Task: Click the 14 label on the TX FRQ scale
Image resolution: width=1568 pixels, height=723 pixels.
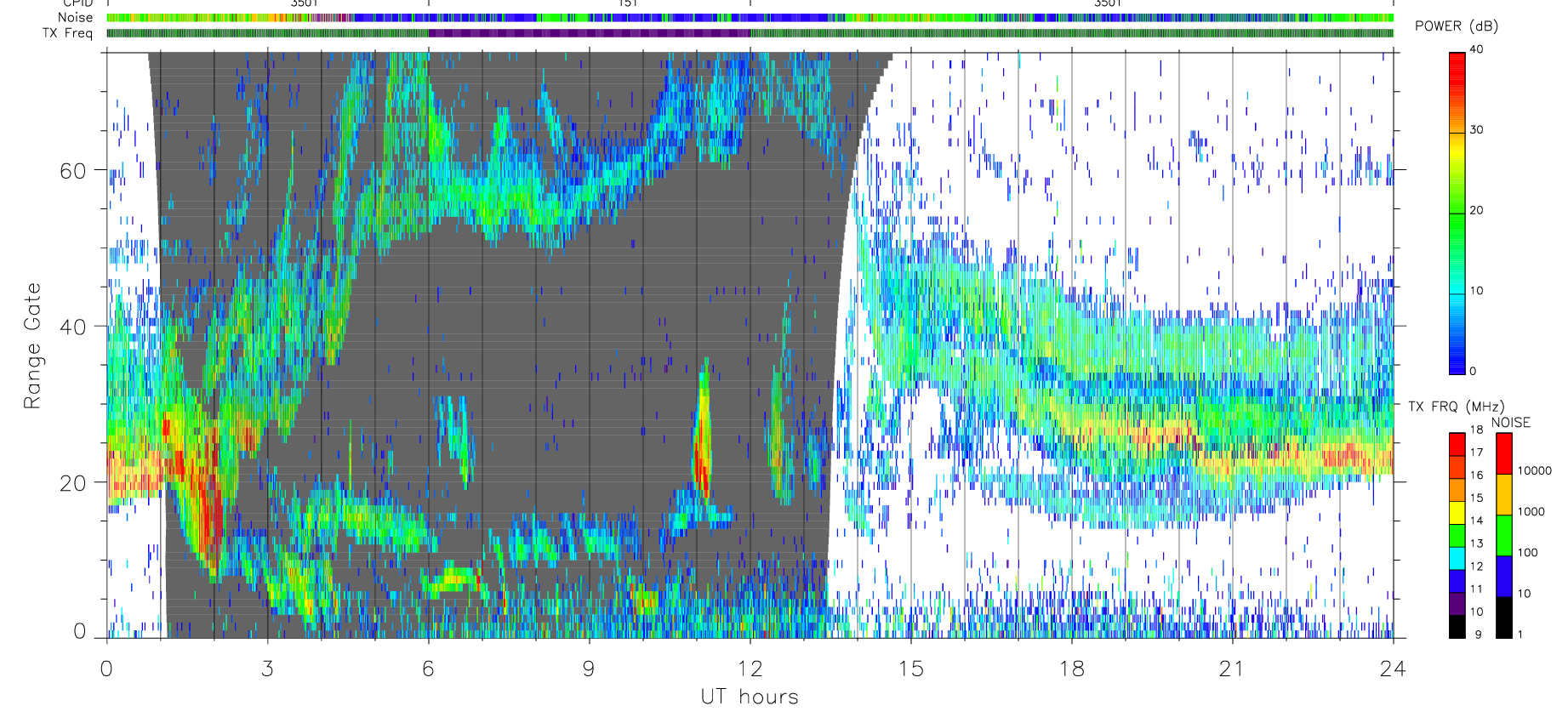Action: [x=1476, y=521]
